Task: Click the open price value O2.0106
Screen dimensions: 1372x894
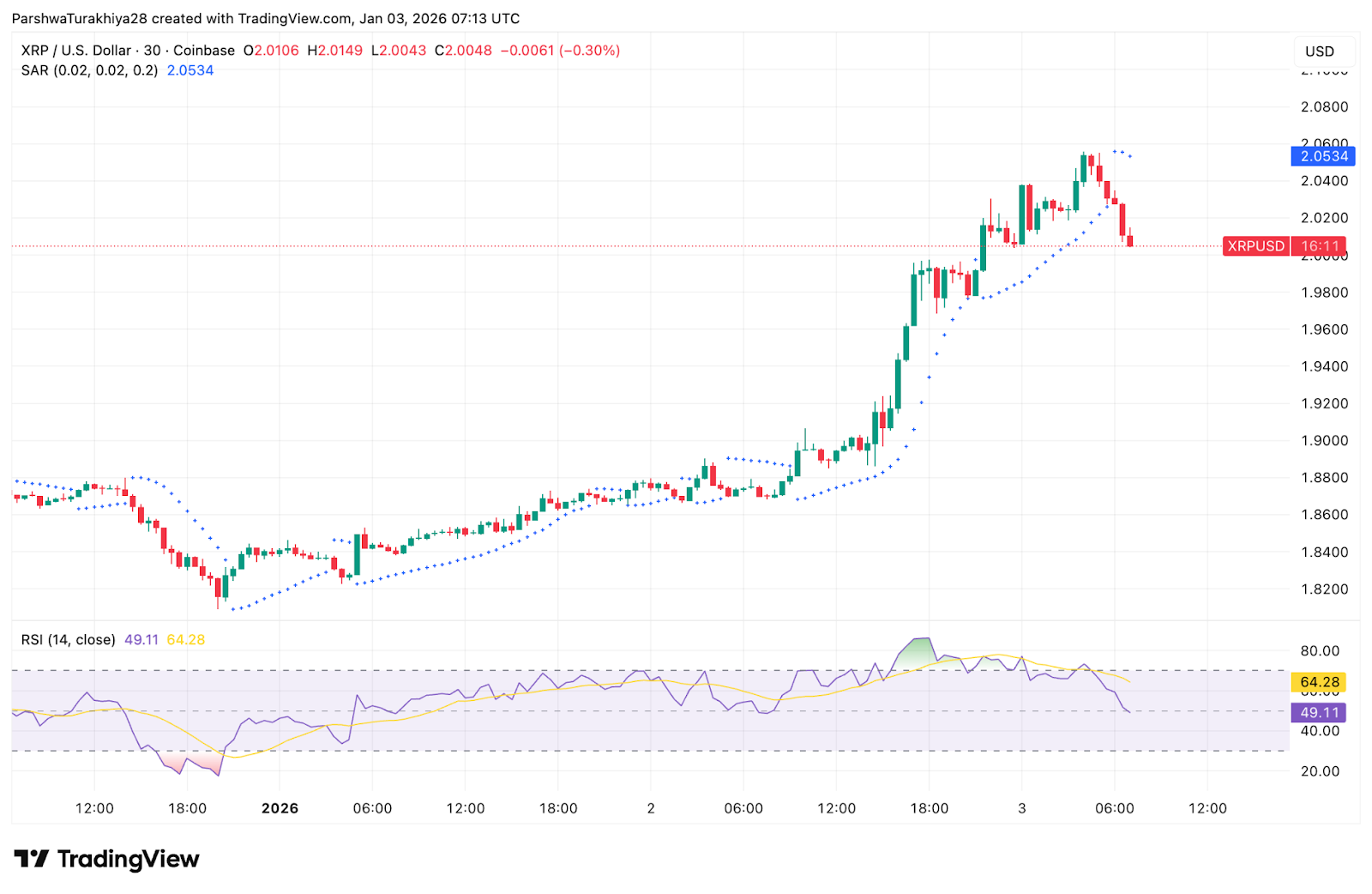Action: coord(271,50)
